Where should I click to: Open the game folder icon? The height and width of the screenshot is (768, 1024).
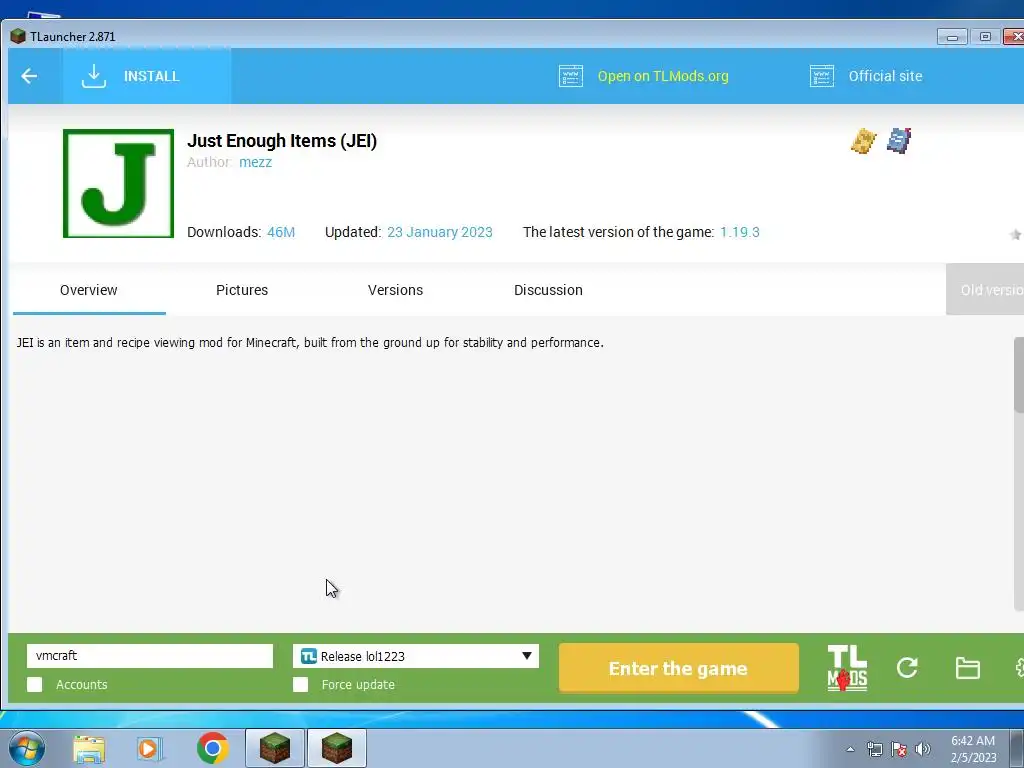pos(967,668)
